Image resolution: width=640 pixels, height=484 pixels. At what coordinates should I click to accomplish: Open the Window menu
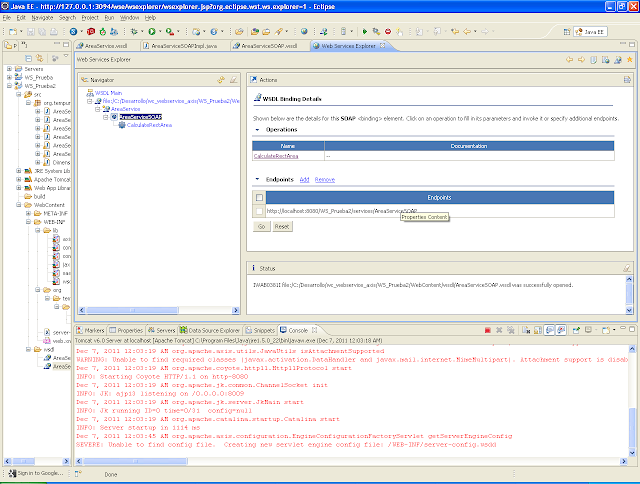129,18
